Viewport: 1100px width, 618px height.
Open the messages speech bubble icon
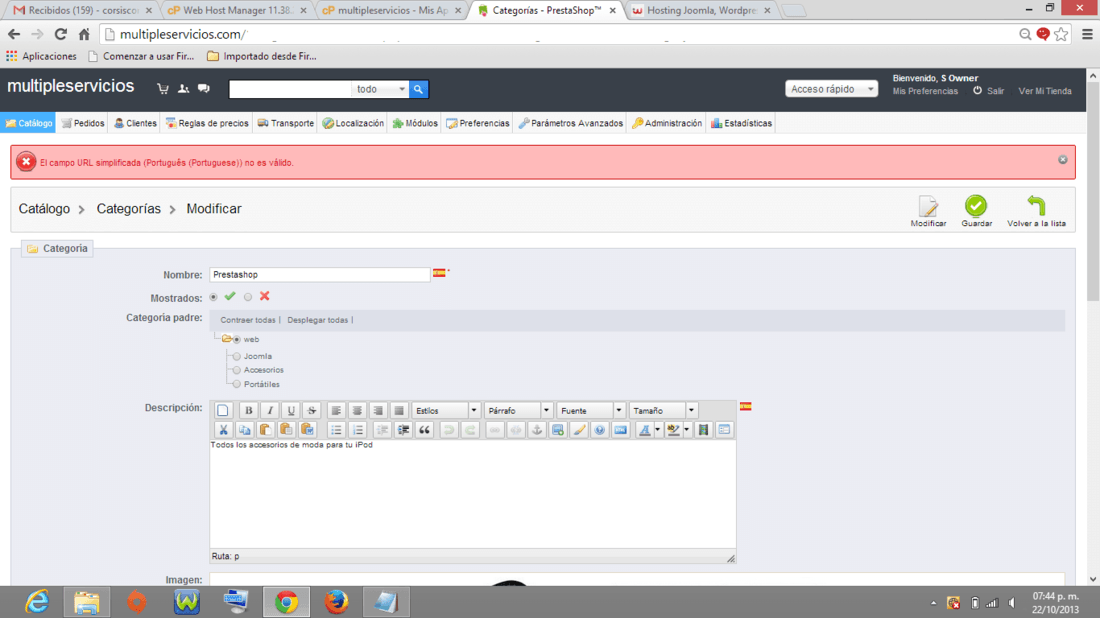(x=203, y=88)
